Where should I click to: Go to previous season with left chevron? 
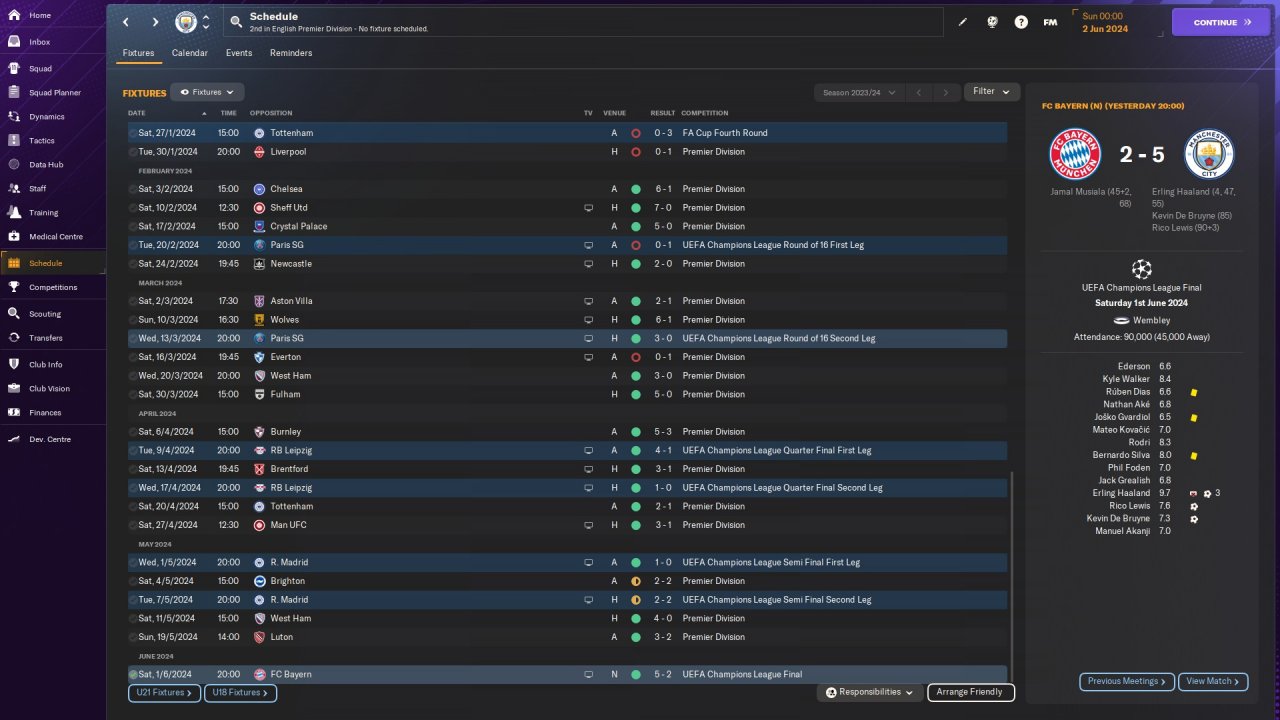919,92
